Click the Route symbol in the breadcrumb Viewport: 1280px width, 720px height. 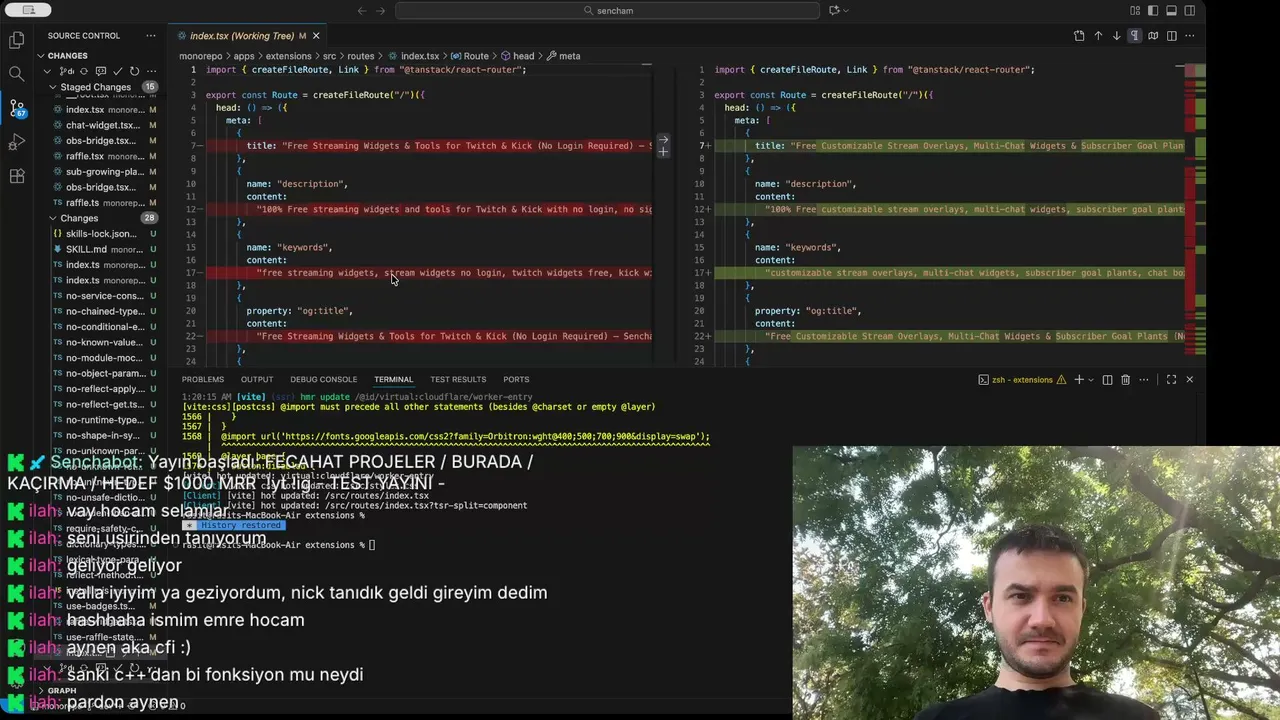coord(470,56)
